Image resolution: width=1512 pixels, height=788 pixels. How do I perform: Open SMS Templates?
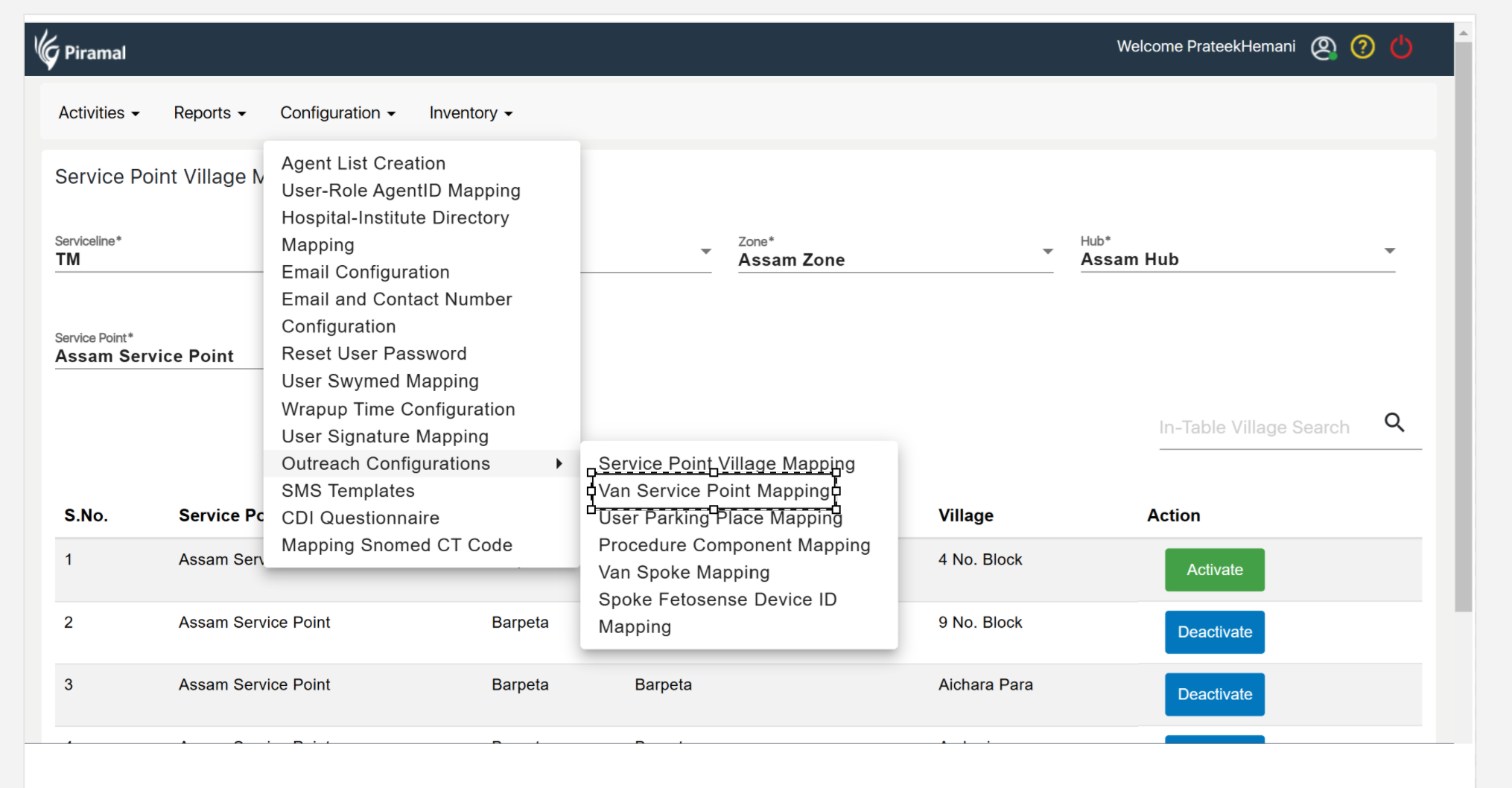coord(348,491)
